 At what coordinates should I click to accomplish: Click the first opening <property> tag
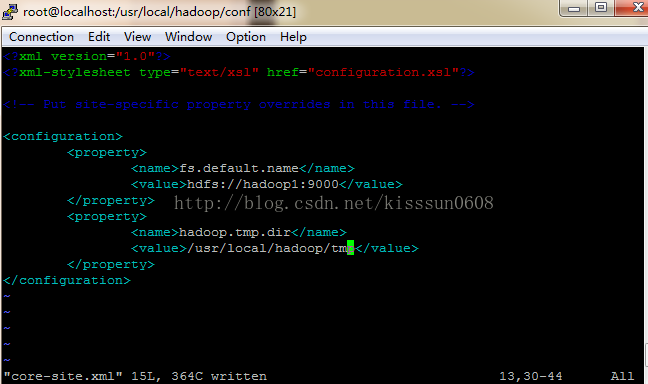coord(107,153)
